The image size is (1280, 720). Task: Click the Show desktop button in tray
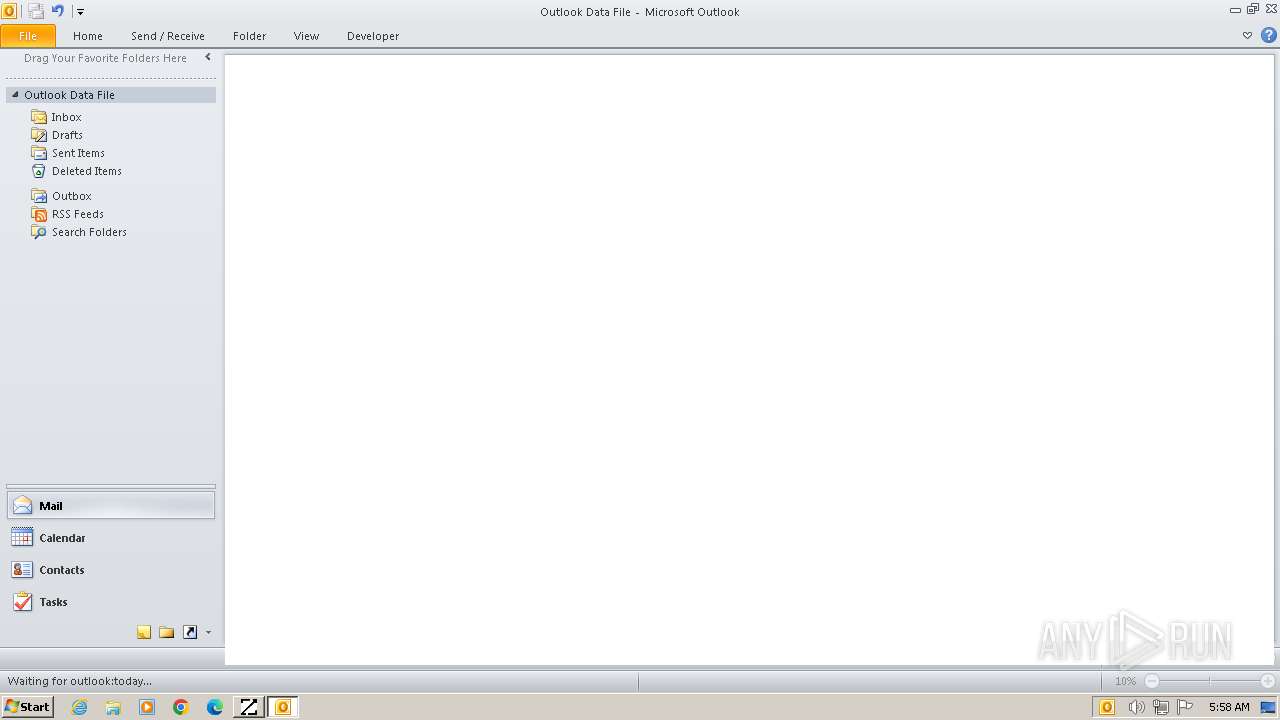(1268, 707)
